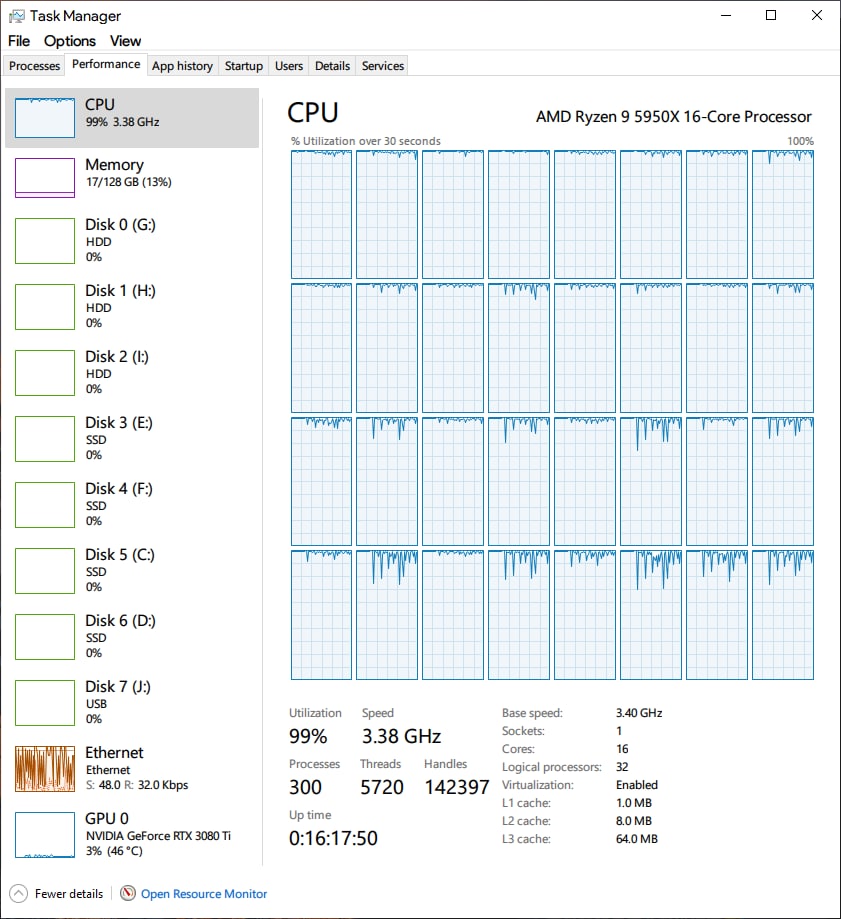Viewport: 841px width, 919px height.
Task: Select Disk 0 (G:) HDD item
Action: (132, 240)
